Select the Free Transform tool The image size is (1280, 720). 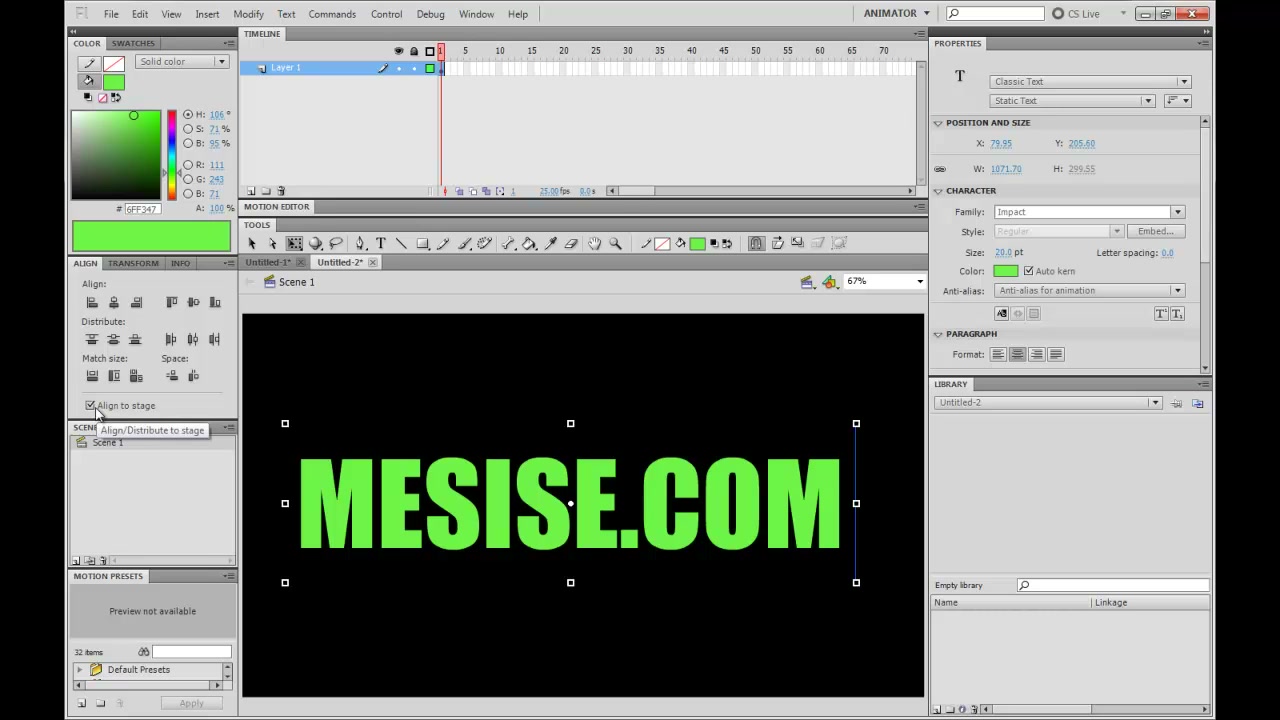click(x=294, y=243)
